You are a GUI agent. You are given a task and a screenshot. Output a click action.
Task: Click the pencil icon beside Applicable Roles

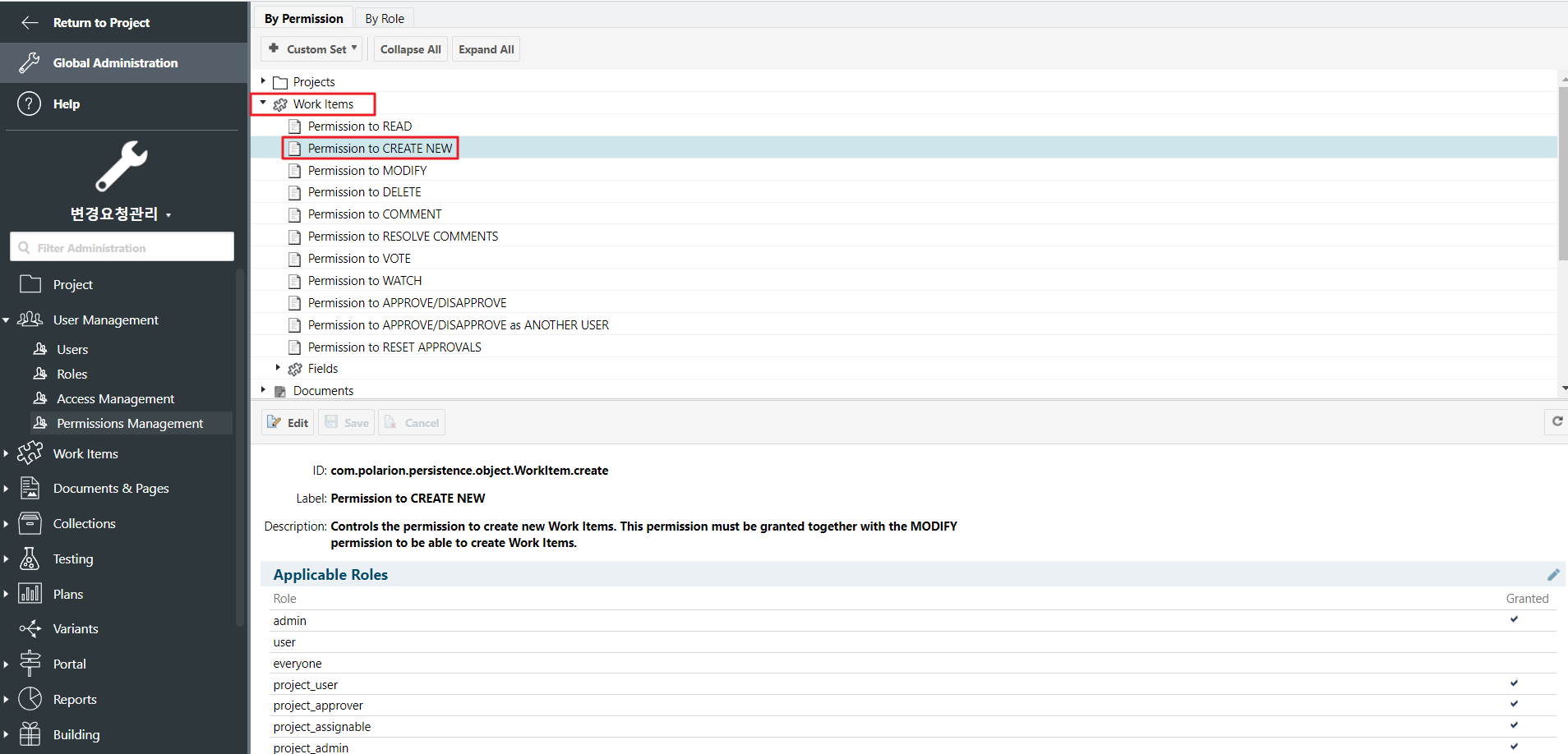[1552, 575]
